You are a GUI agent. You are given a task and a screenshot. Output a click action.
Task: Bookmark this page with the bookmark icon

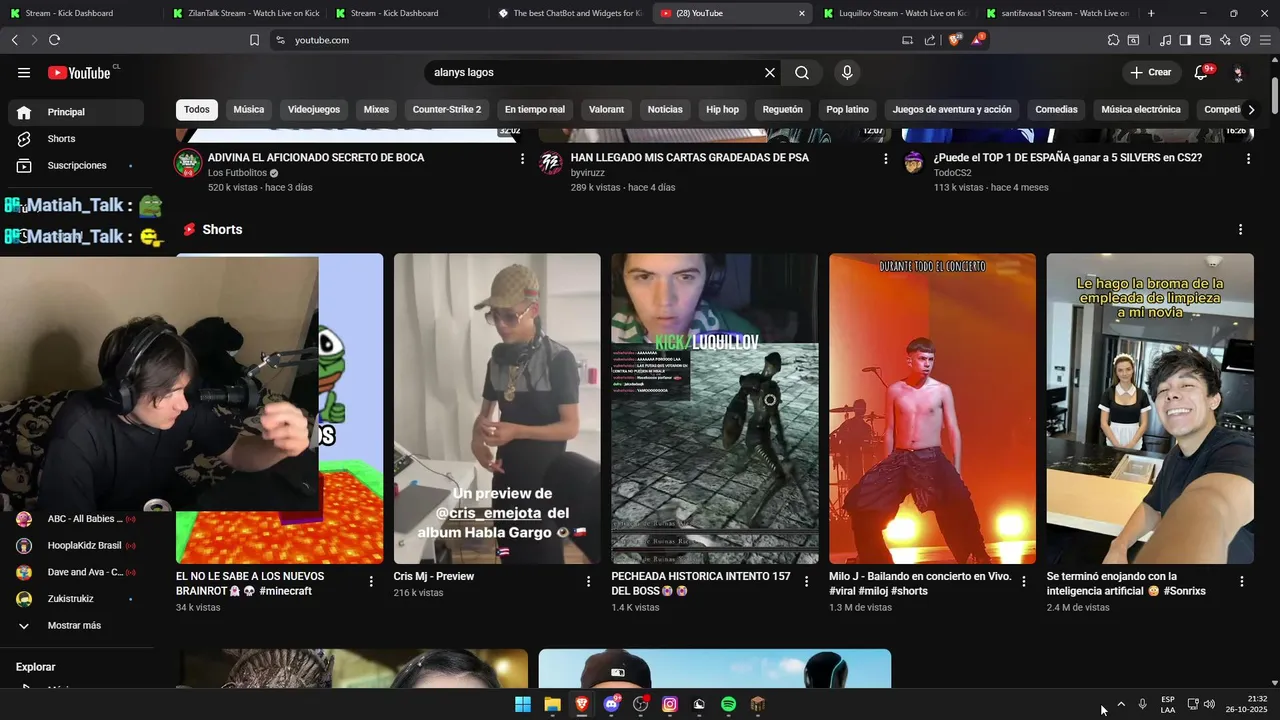point(254,40)
